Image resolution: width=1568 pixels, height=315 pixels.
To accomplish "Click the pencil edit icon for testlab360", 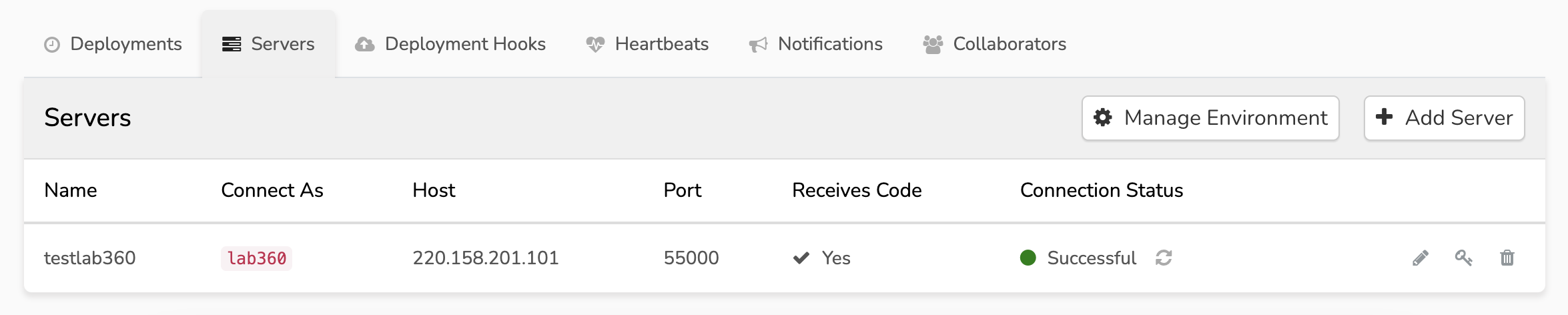I will [1421, 258].
